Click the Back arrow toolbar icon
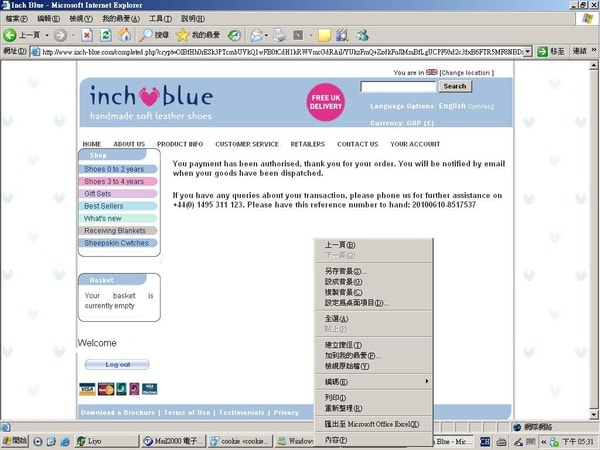 click(10, 35)
